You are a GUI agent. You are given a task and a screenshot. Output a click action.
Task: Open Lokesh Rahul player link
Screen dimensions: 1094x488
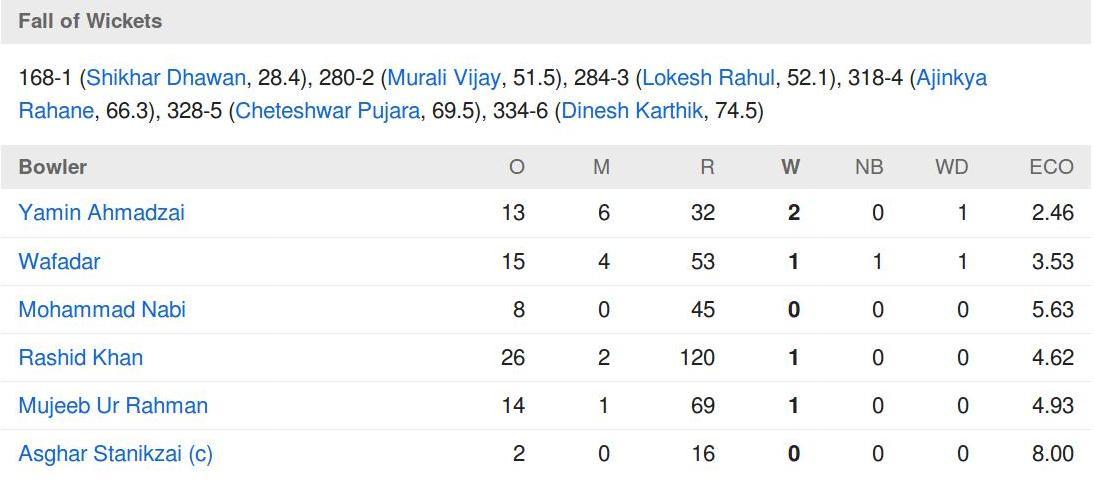(708, 77)
